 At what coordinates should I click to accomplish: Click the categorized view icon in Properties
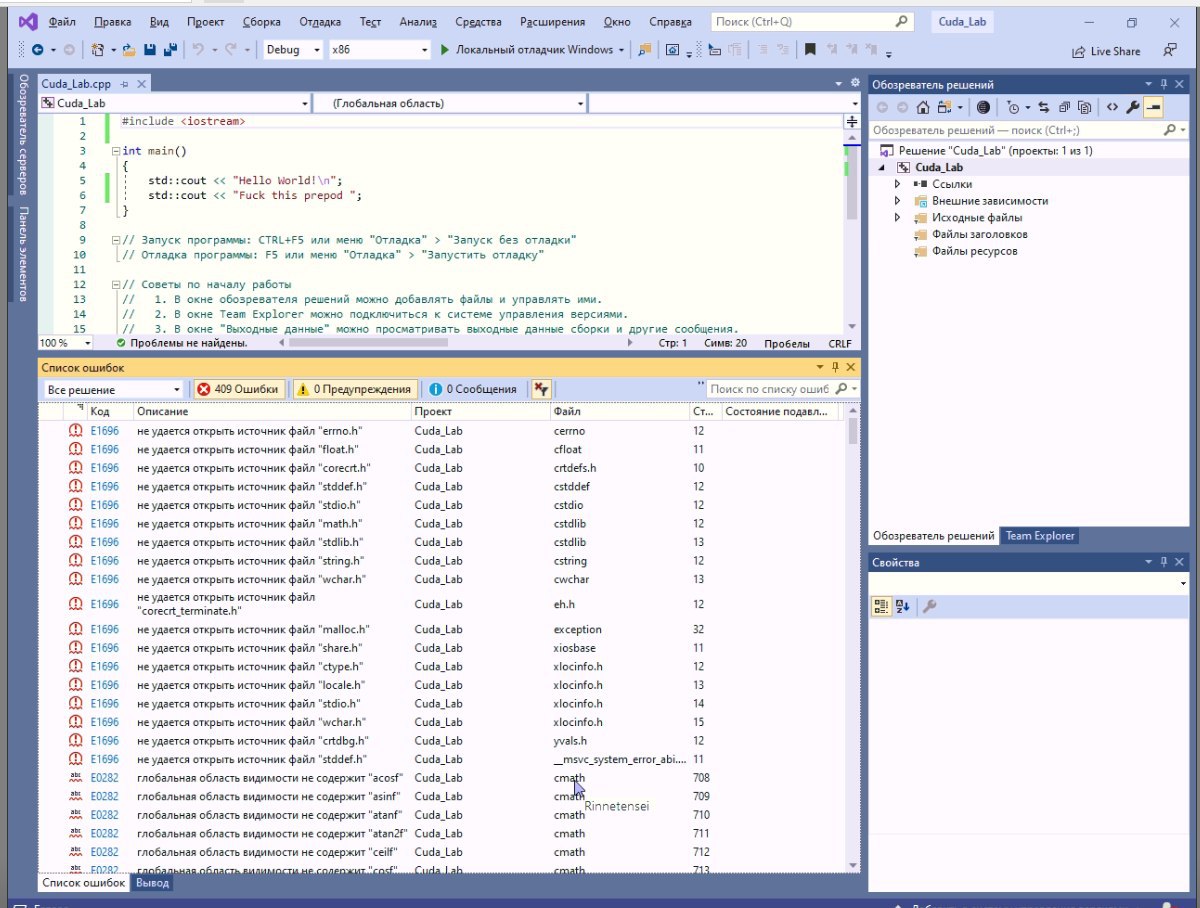click(x=881, y=605)
